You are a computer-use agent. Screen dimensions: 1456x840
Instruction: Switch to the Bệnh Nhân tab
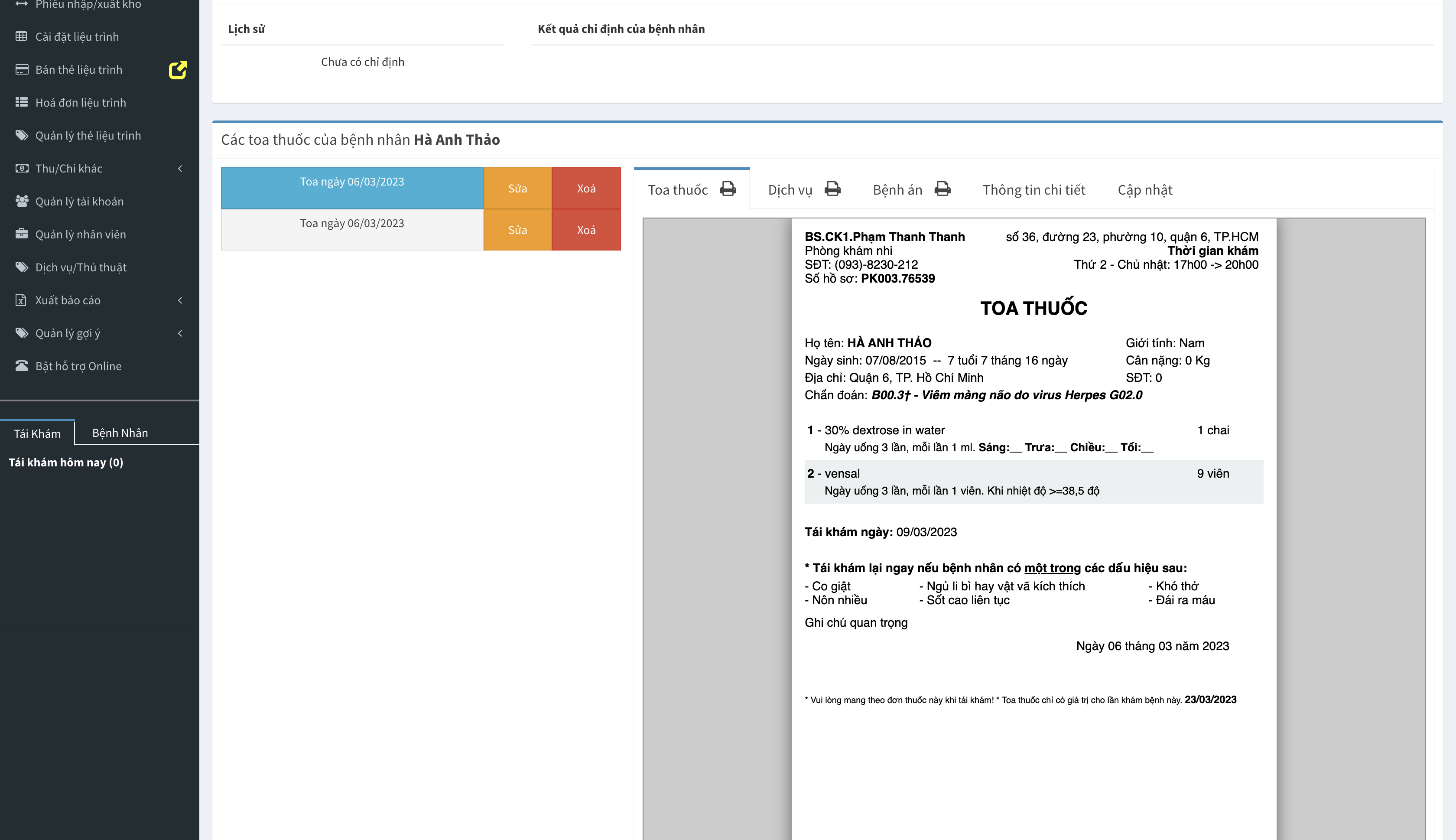pos(120,433)
